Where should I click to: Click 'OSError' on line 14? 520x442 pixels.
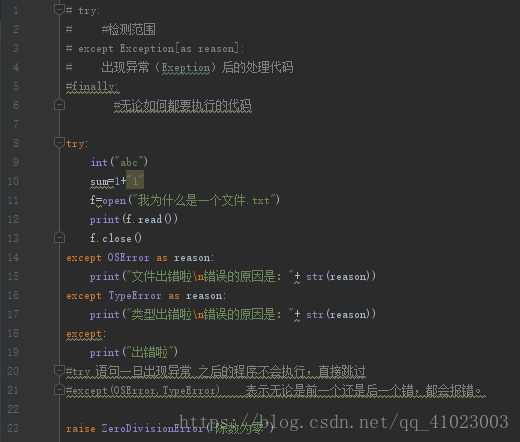[x=128, y=258]
